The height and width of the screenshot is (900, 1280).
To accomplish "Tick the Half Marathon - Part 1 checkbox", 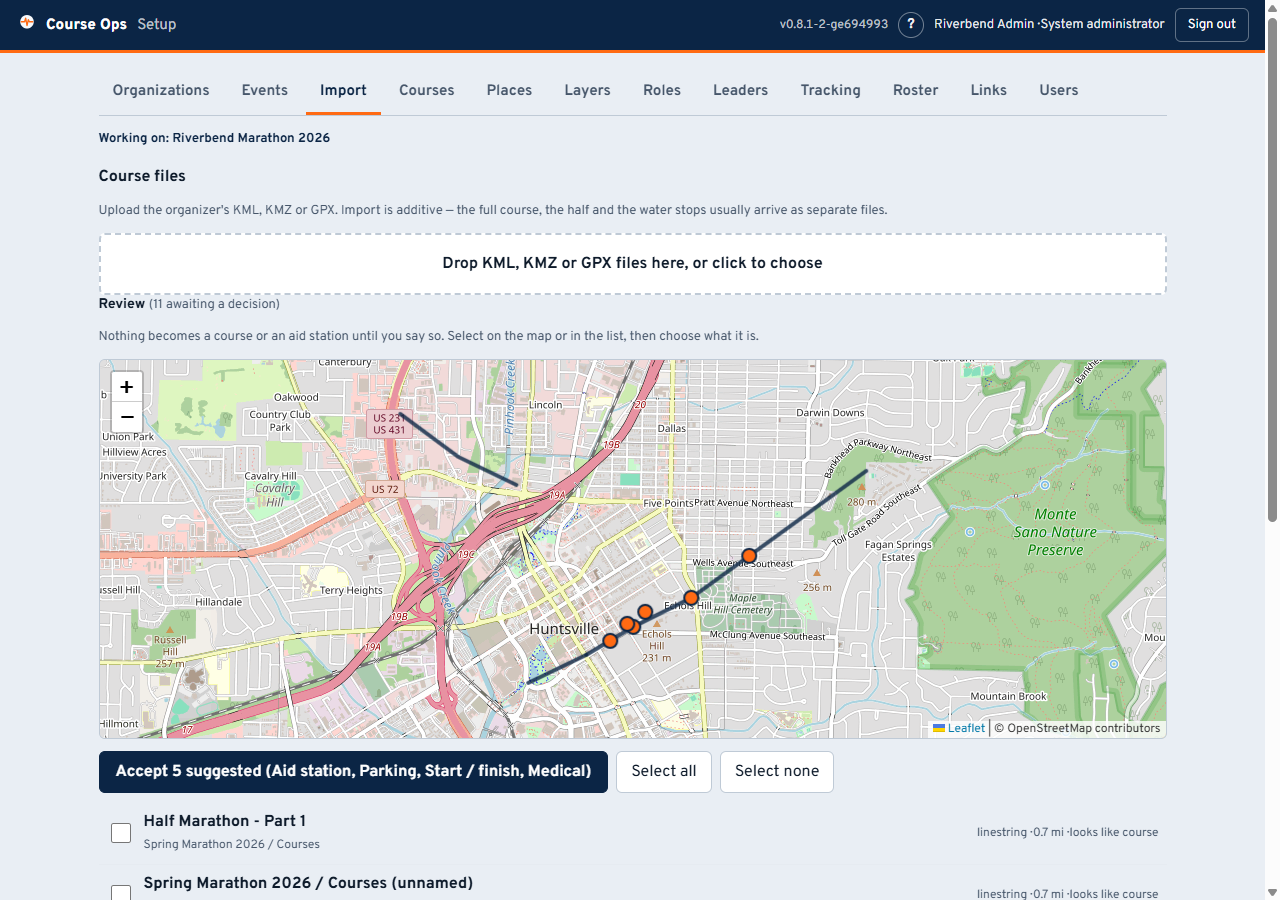I will (x=121, y=832).
